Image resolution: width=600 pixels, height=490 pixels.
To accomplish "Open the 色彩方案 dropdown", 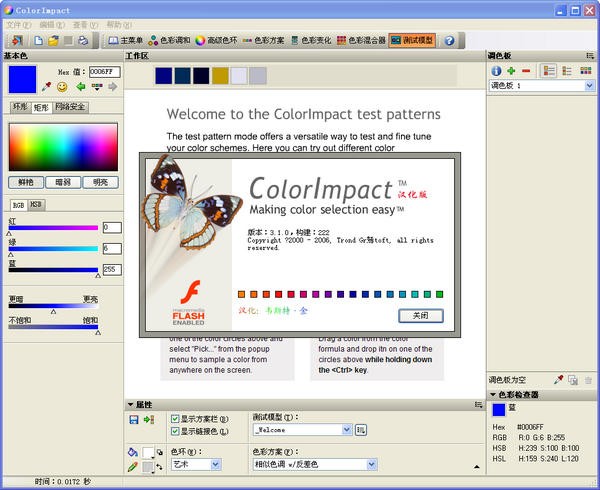I will (315, 464).
